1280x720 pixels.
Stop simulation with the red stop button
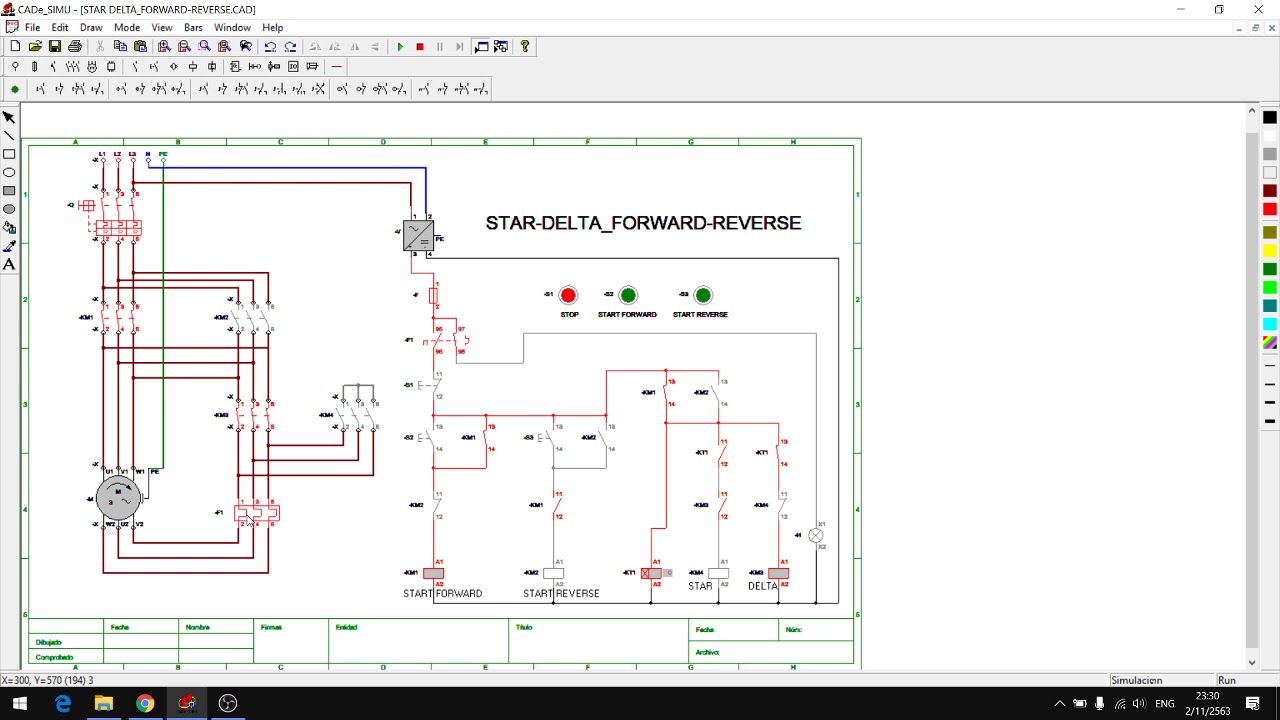(420, 47)
